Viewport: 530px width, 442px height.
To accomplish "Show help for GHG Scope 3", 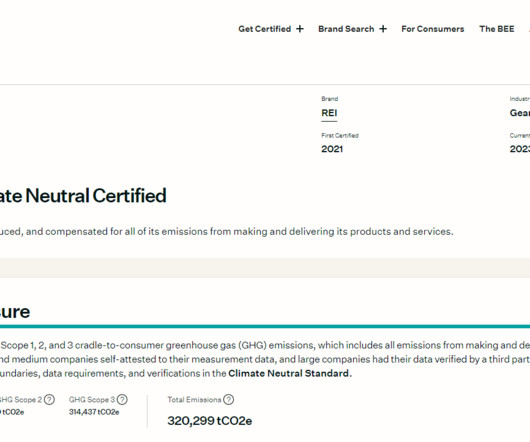I will 122,400.
